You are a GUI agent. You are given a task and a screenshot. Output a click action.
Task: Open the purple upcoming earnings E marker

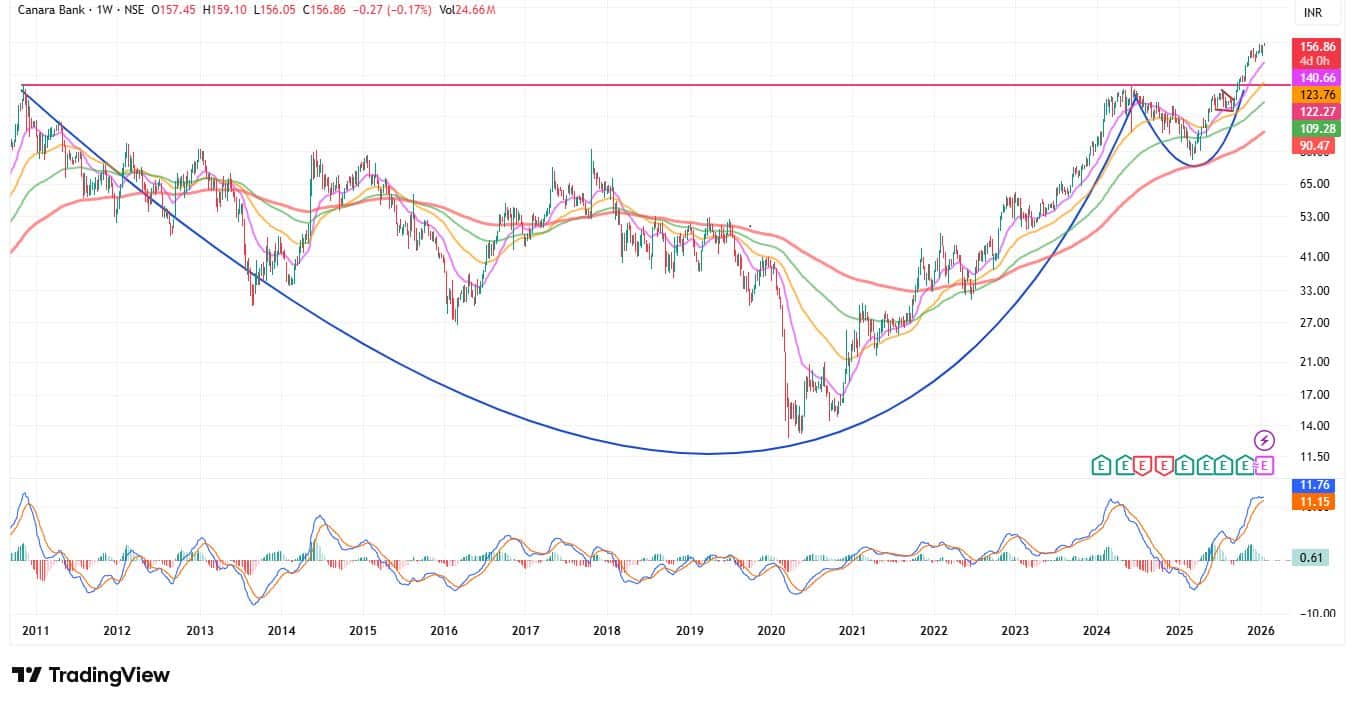pyautogui.click(x=1265, y=464)
